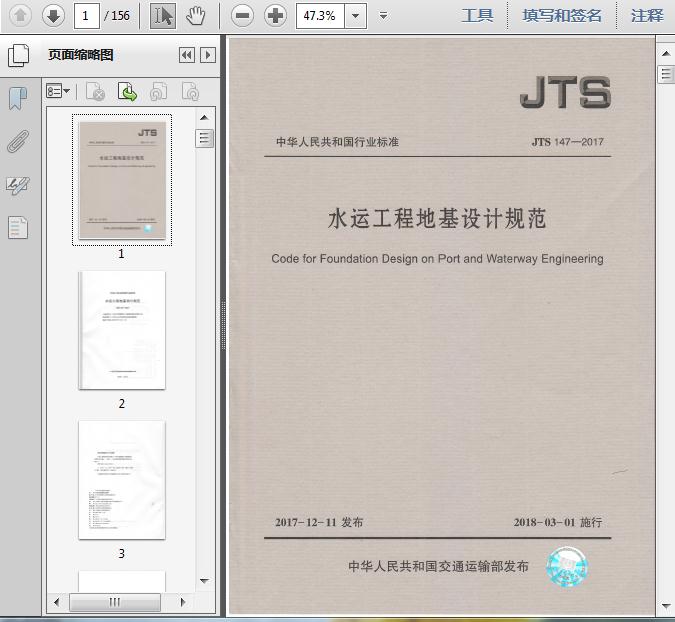Click the zoom out minus button
Viewport: 675px width, 622px height.
[x=242, y=15]
